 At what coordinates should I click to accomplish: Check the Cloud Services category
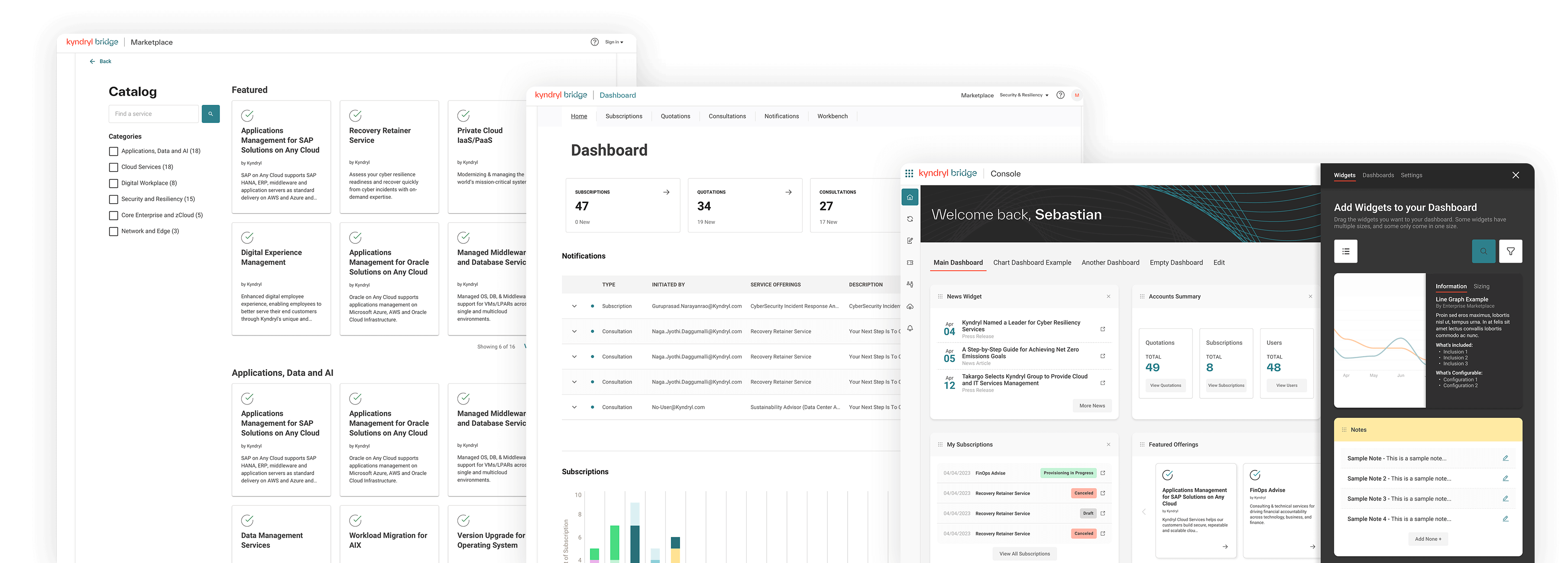click(113, 167)
